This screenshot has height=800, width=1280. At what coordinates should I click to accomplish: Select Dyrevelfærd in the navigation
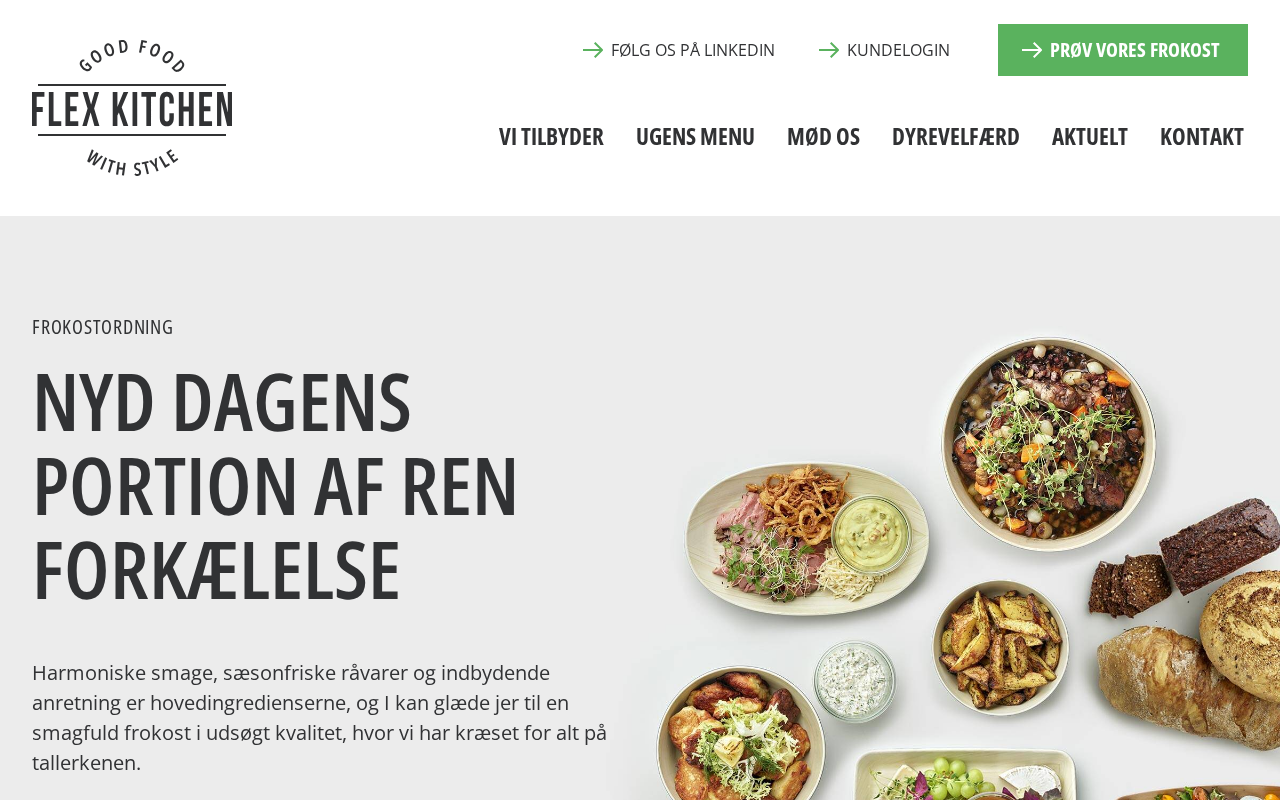tap(956, 136)
